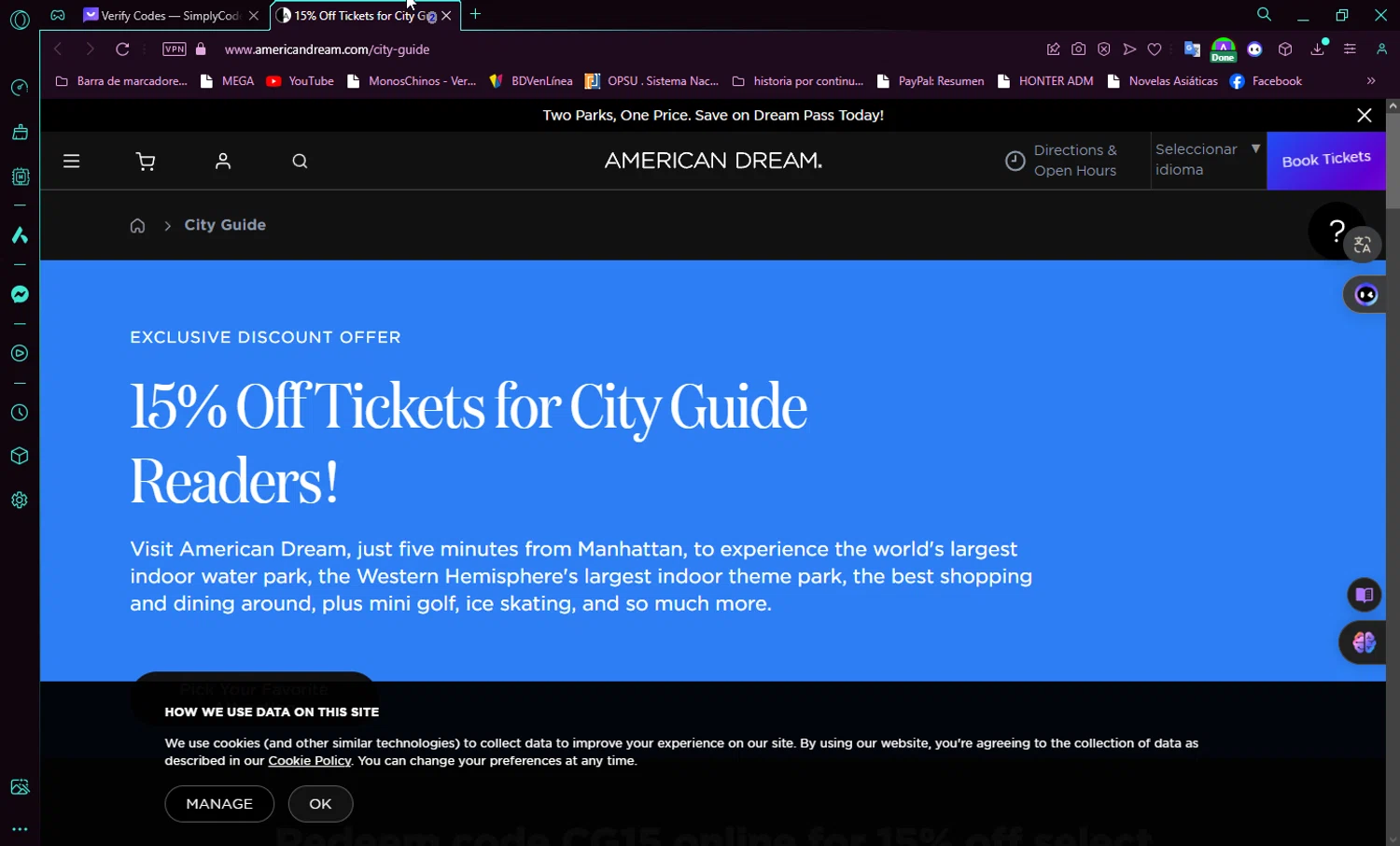1400x846 pixels.
Task: Open the sidebar player icon
Action: tap(20, 354)
